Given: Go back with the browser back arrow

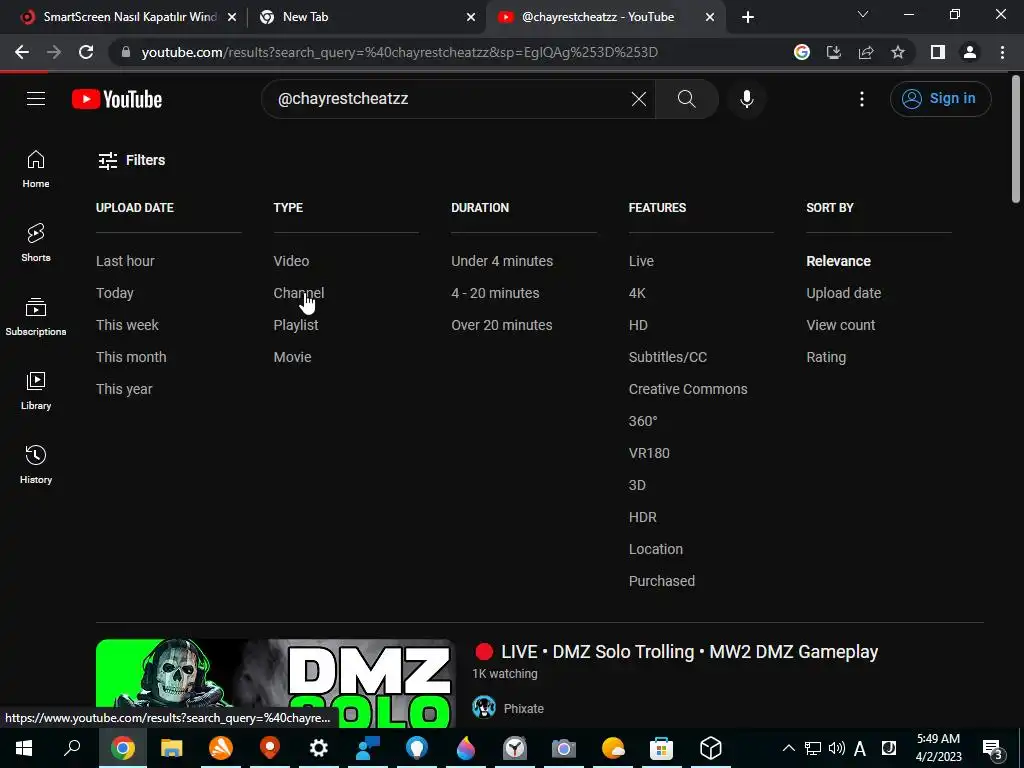Looking at the screenshot, I should click(22, 52).
